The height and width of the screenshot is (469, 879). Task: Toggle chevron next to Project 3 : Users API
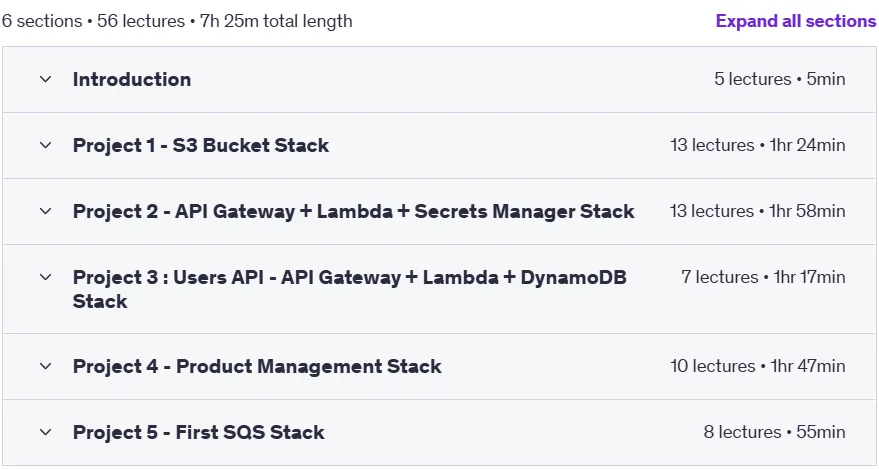[x=45, y=277]
